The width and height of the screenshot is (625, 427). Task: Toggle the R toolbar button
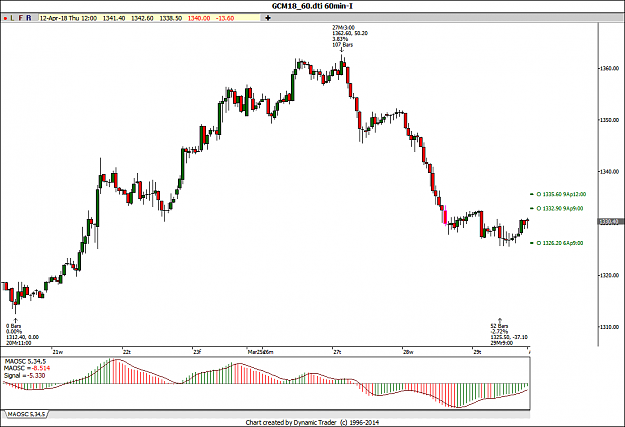point(29,18)
